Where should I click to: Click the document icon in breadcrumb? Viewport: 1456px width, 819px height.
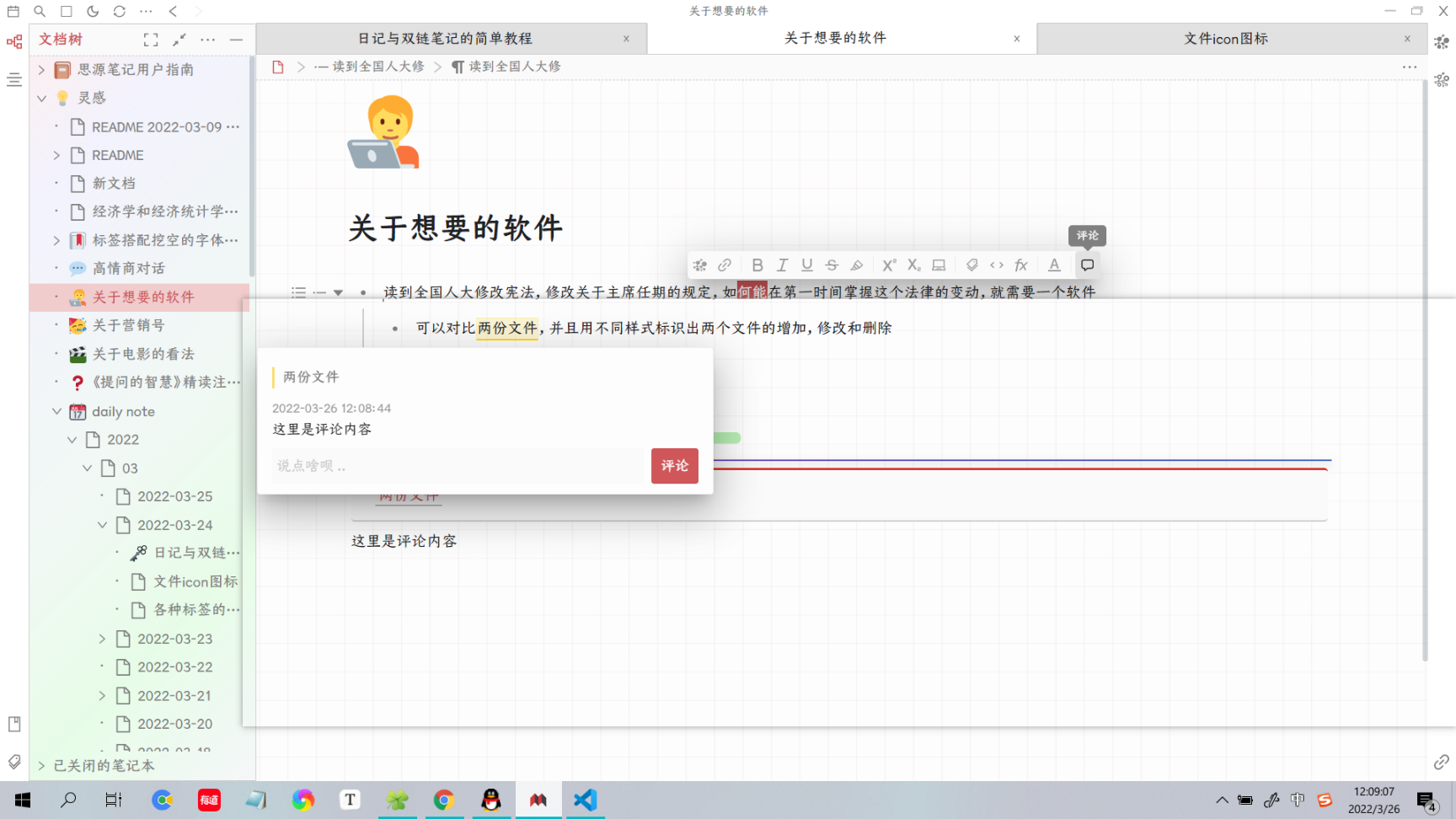pyautogui.click(x=278, y=67)
